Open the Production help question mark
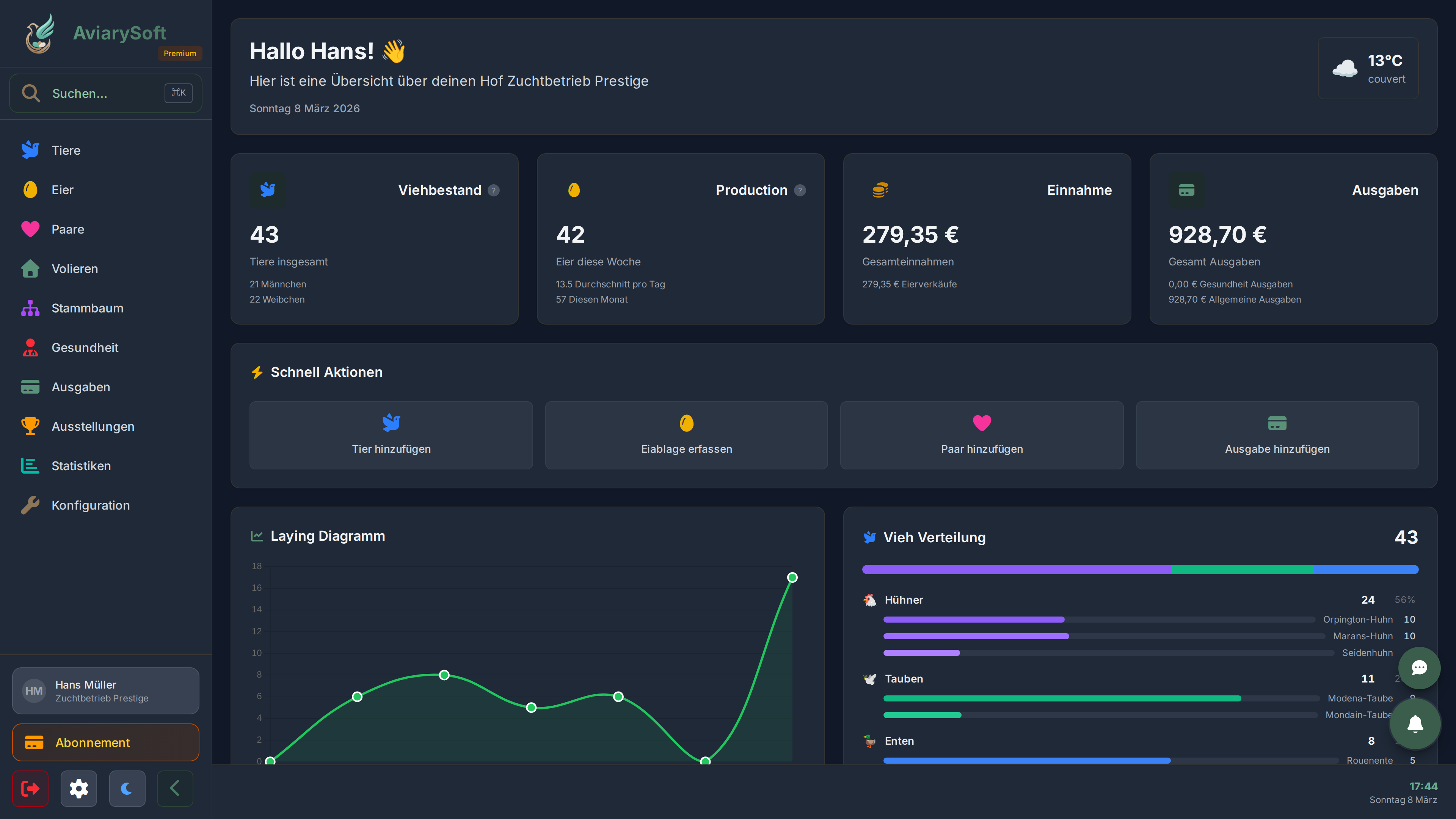 (800, 190)
